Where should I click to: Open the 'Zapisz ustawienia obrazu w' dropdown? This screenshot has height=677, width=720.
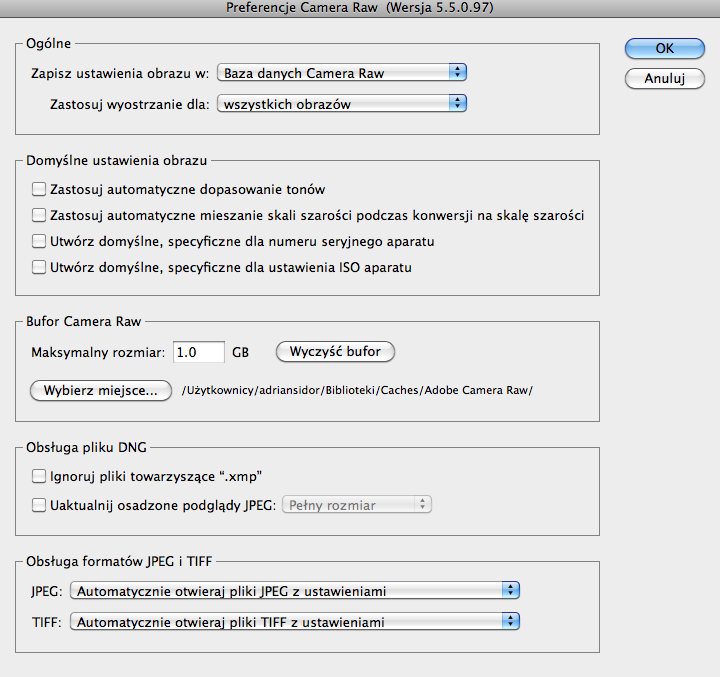click(342, 73)
